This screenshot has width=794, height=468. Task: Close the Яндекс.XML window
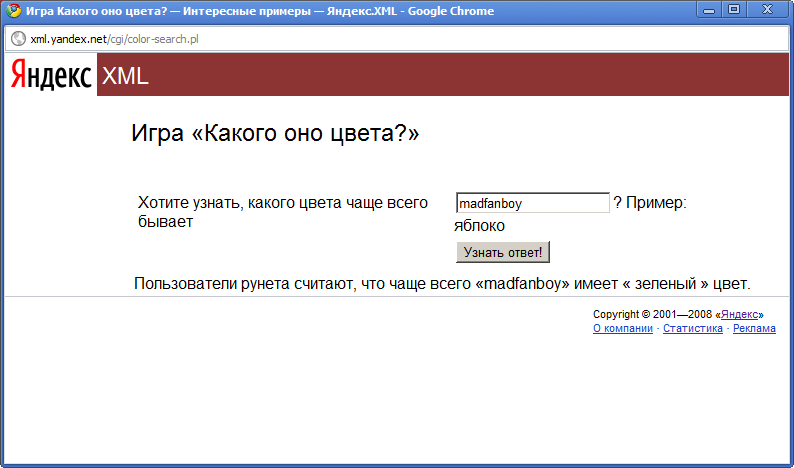(768, 10)
